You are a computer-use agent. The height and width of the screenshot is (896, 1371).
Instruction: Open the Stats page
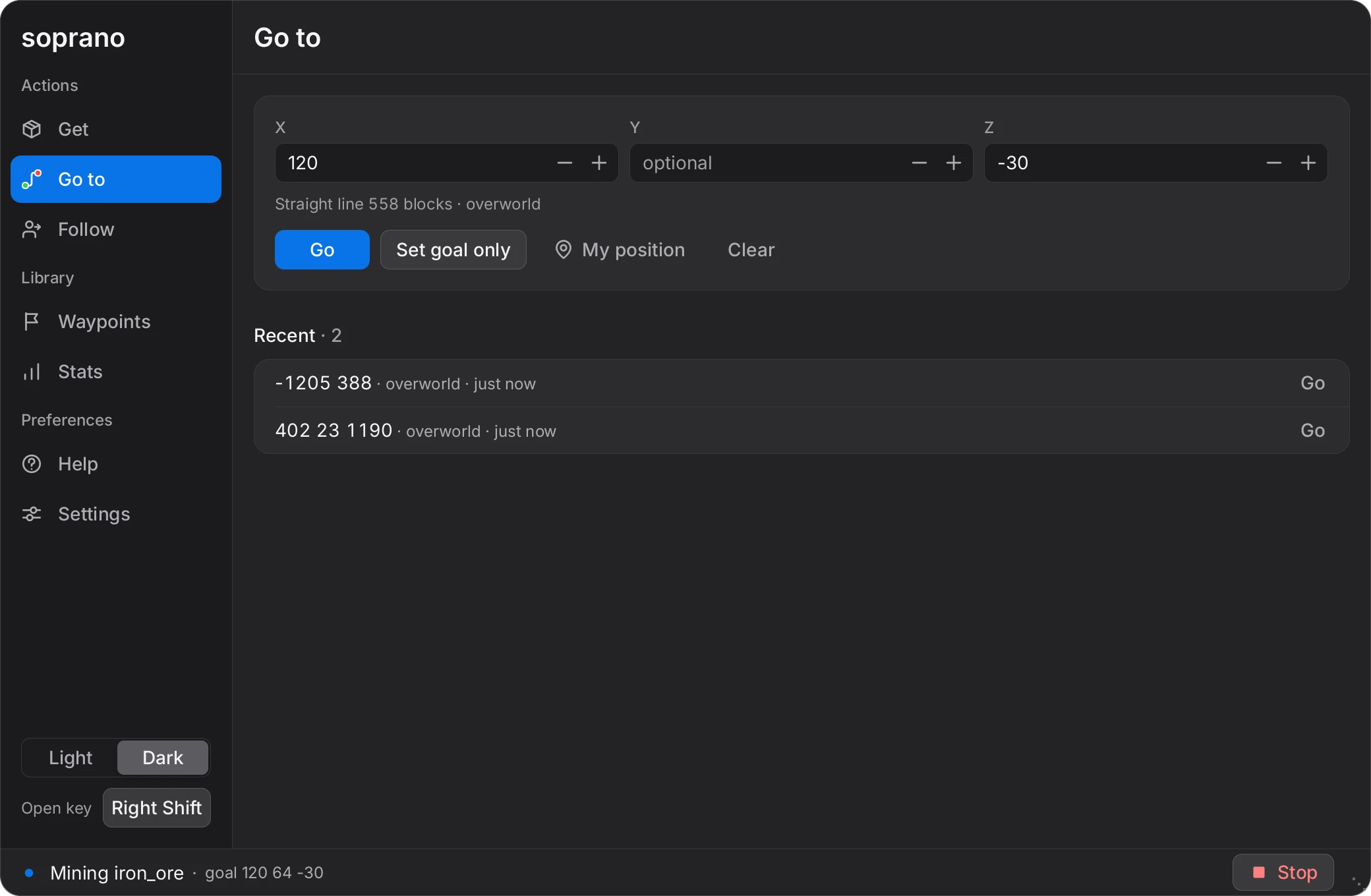116,372
